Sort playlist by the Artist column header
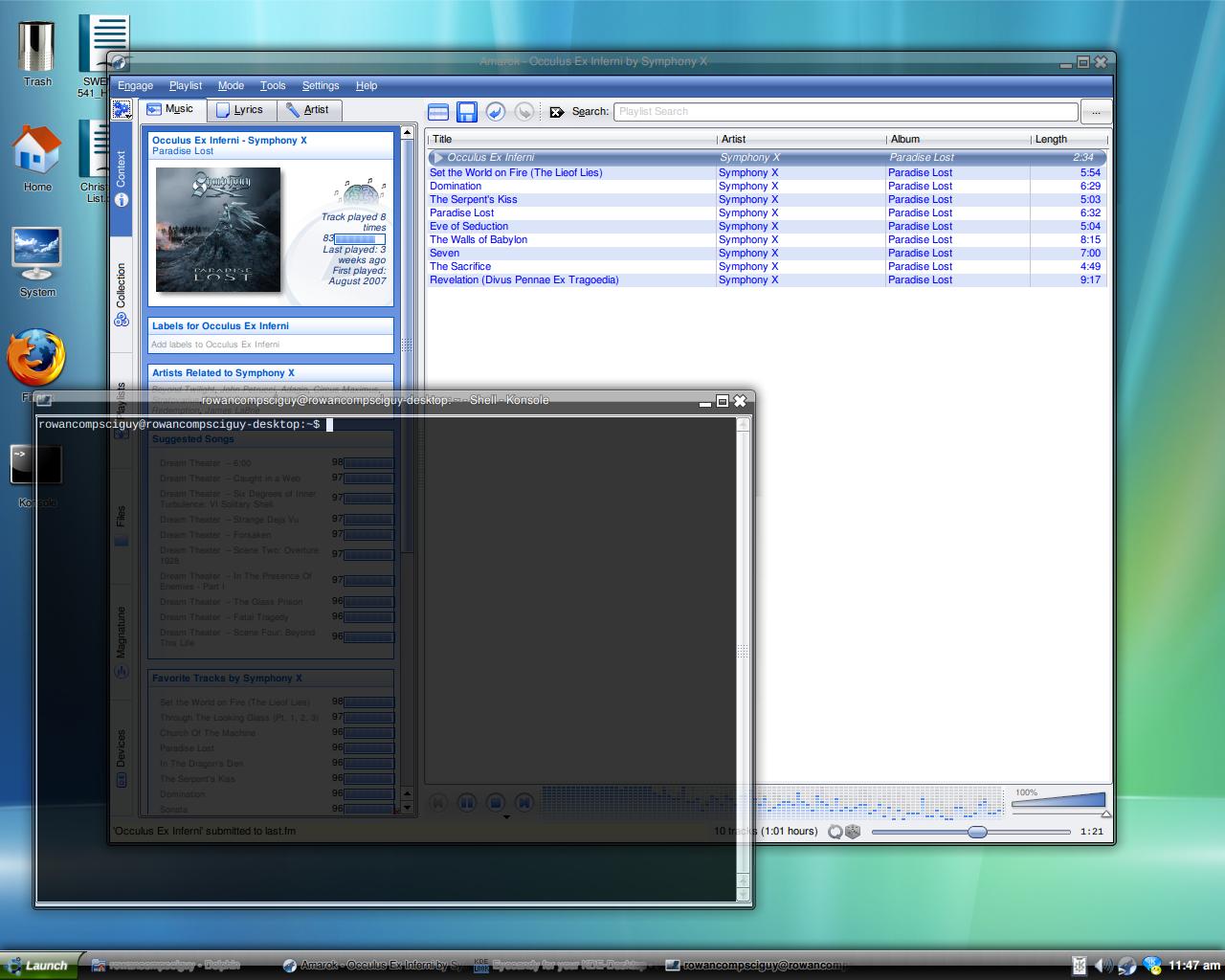The height and width of the screenshot is (980, 1225). point(801,140)
